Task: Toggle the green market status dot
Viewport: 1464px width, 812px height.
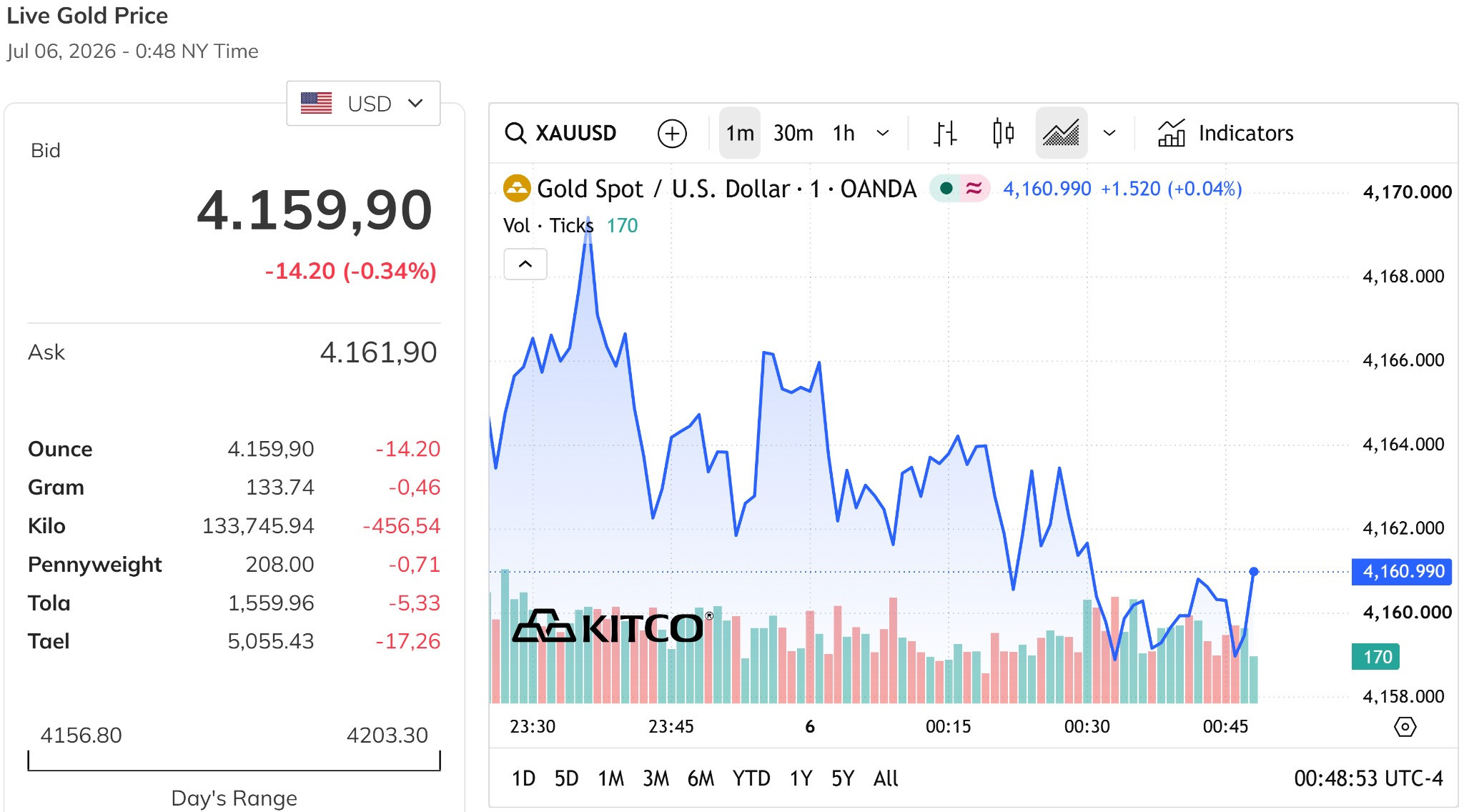Action: (946, 189)
